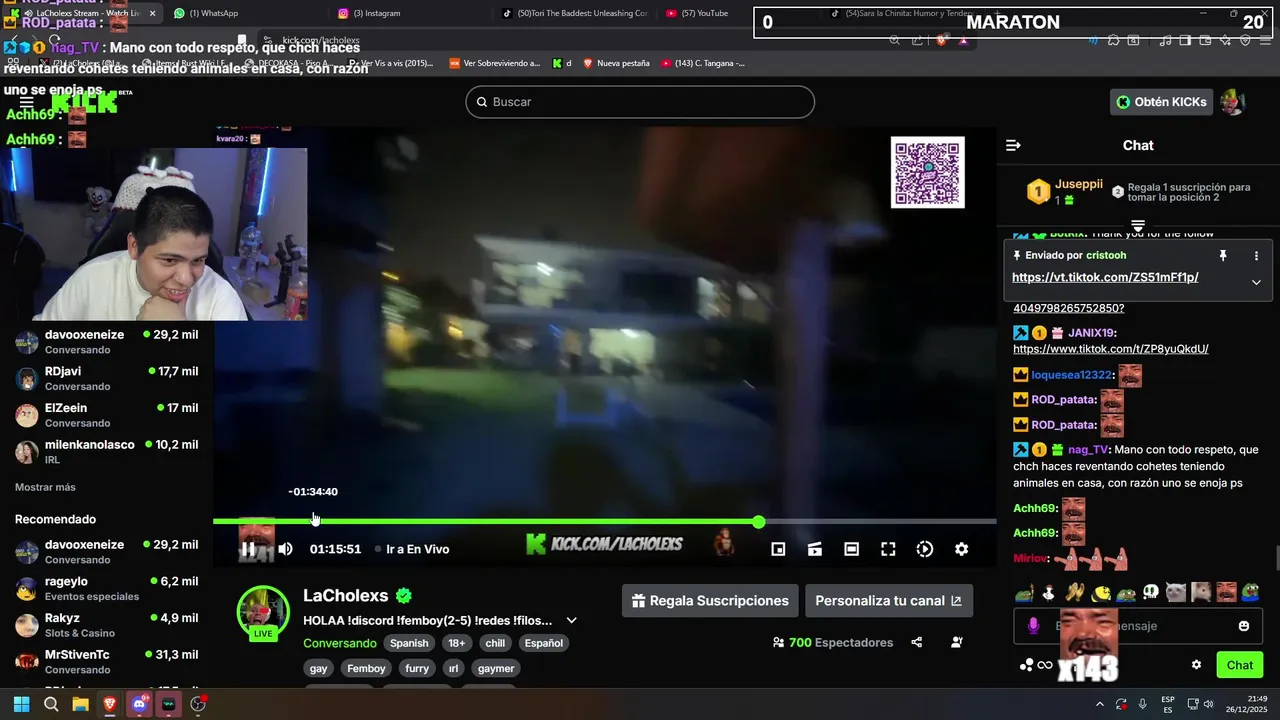Click Mostrar más in sidebar
Screen dimensions: 1280x720
[45, 487]
